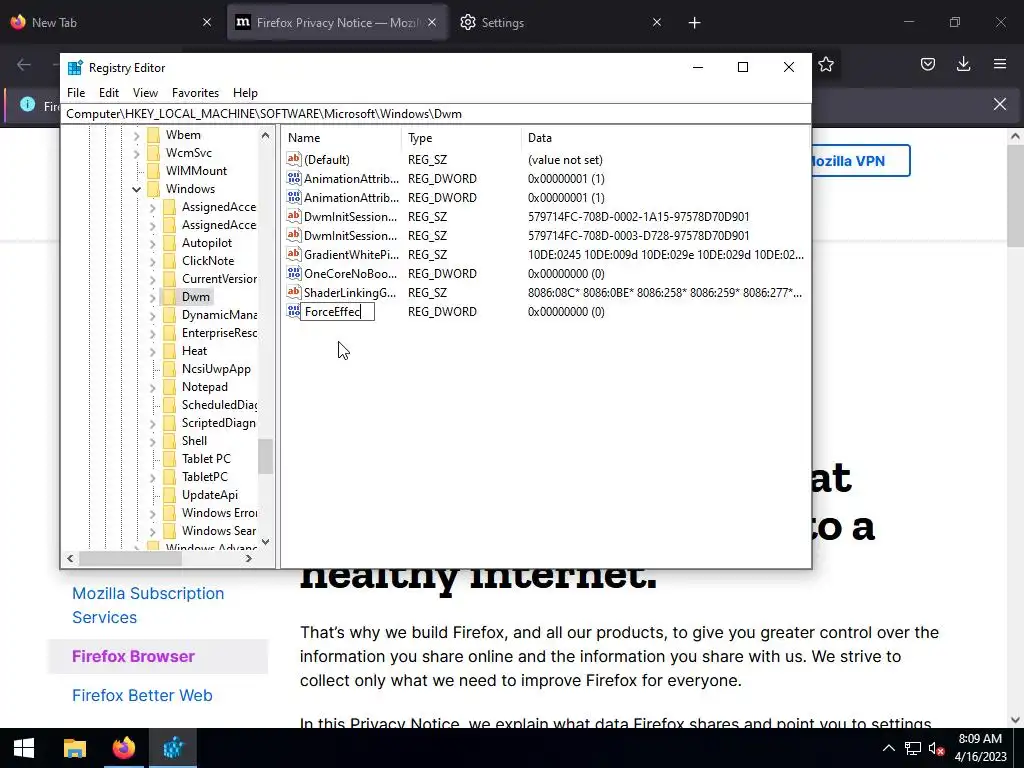The height and width of the screenshot is (768, 1024).
Task: Click the Windows folder icon in tree
Action: (153, 189)
